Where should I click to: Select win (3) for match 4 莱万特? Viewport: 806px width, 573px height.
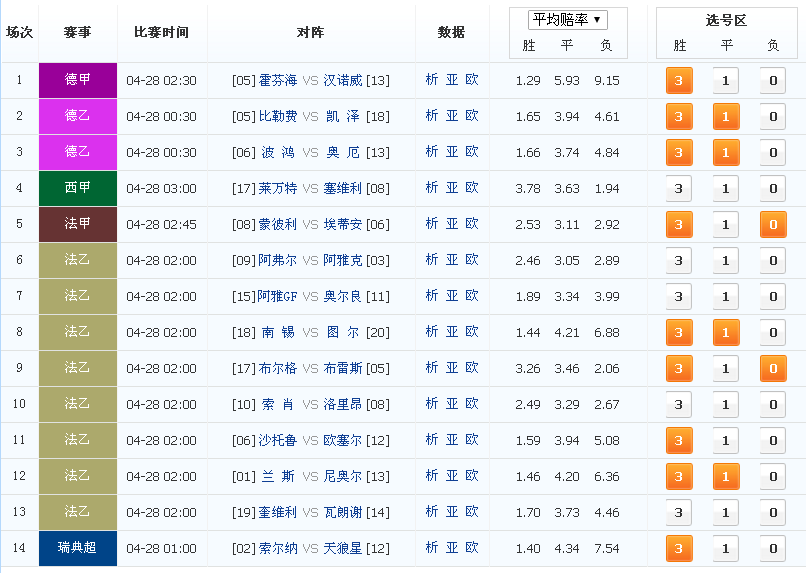679,189
